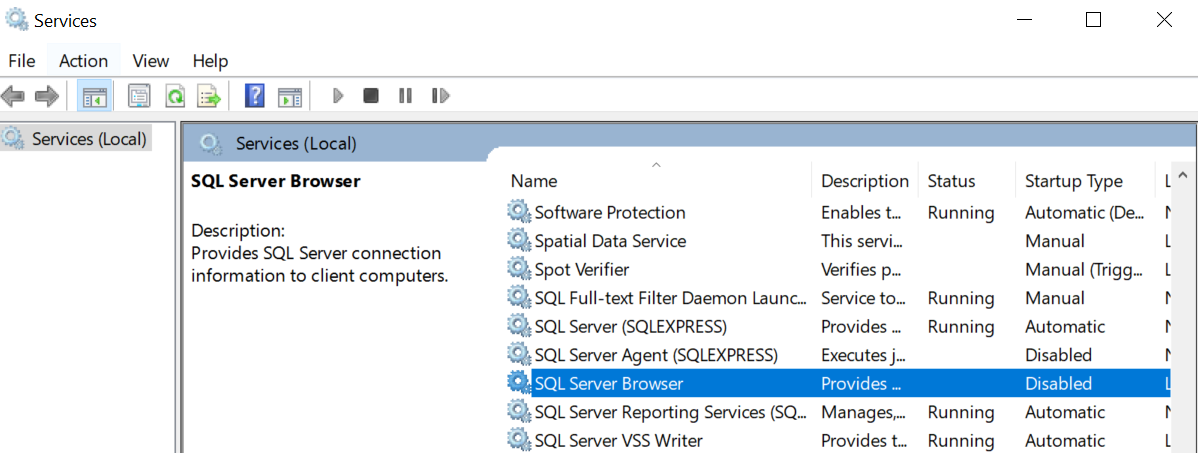The height and width of the screenshot is (453, 1198).
Task: Select Services (Local) in the console tree
Action: tap(89, 139)
